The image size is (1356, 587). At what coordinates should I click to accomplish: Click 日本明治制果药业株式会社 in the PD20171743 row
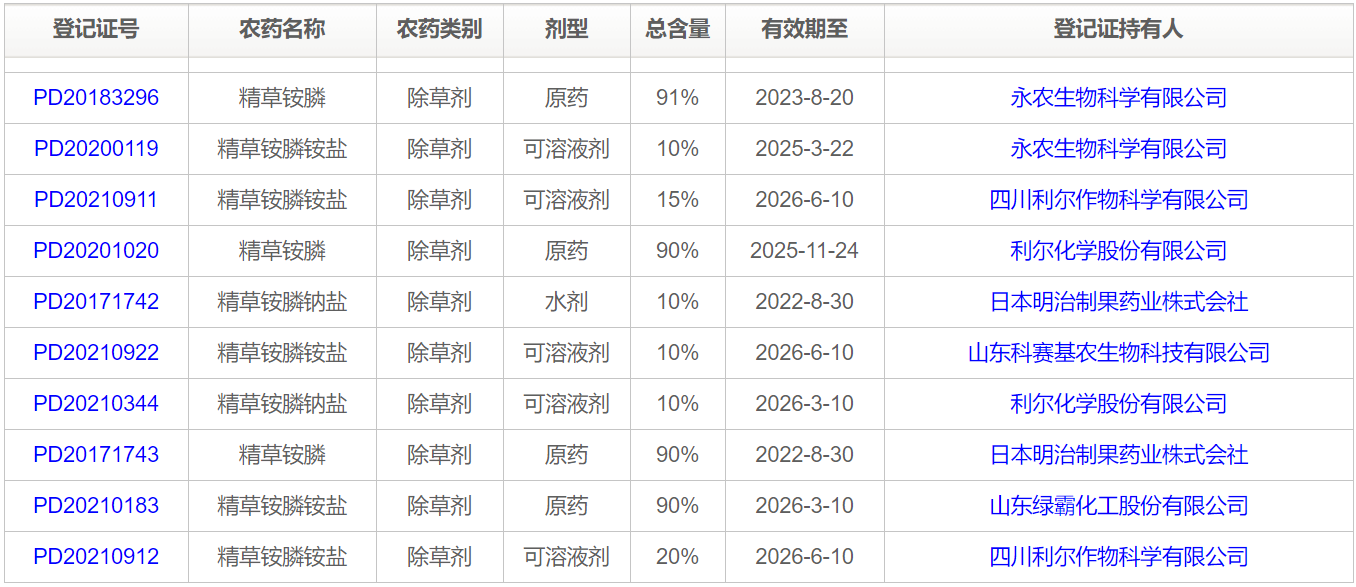[x=1119, y=455]
